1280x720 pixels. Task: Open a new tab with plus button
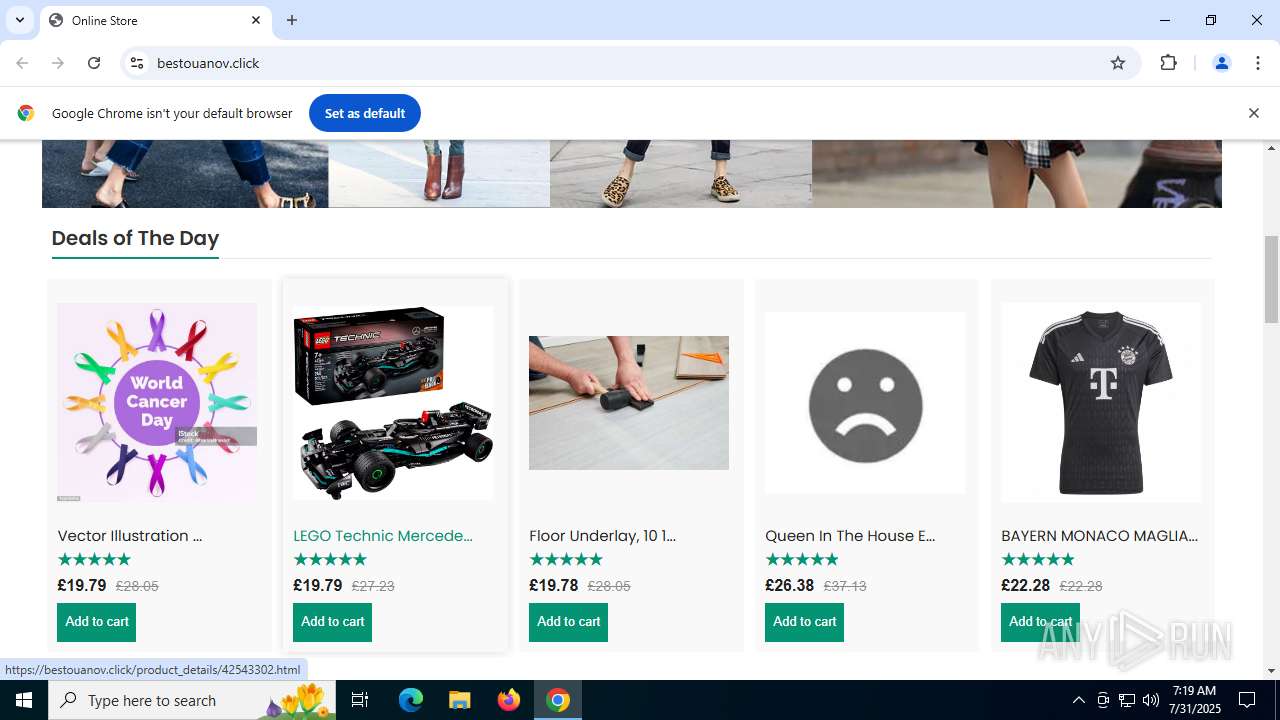(292, 20)
